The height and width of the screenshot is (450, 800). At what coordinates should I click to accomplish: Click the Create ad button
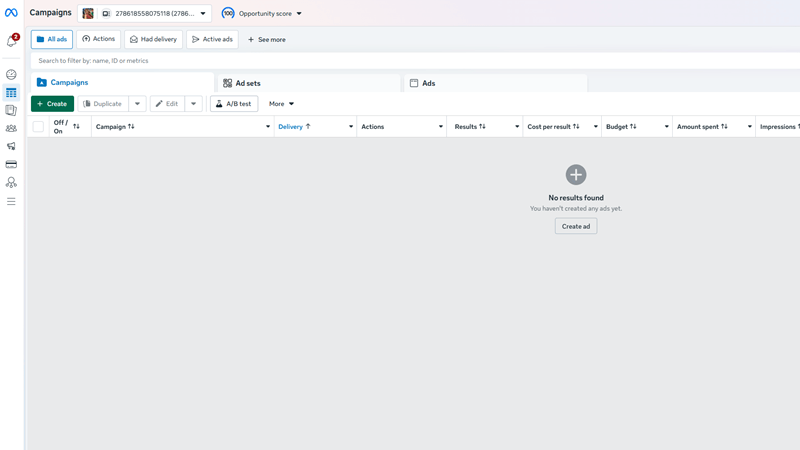[576, 226]
